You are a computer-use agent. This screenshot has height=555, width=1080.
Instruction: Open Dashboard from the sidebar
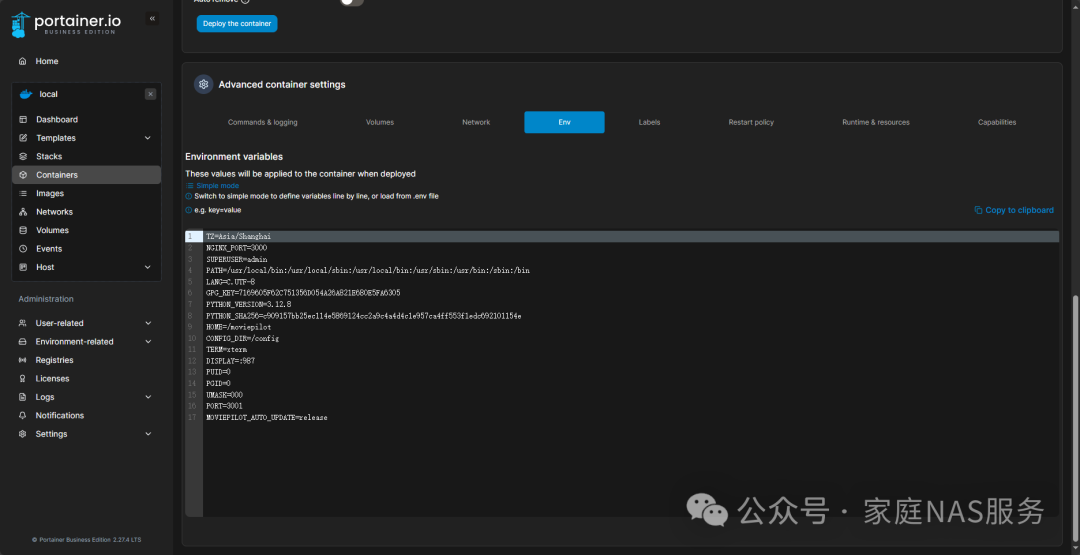pyautogui.click(x=57, y=119)
